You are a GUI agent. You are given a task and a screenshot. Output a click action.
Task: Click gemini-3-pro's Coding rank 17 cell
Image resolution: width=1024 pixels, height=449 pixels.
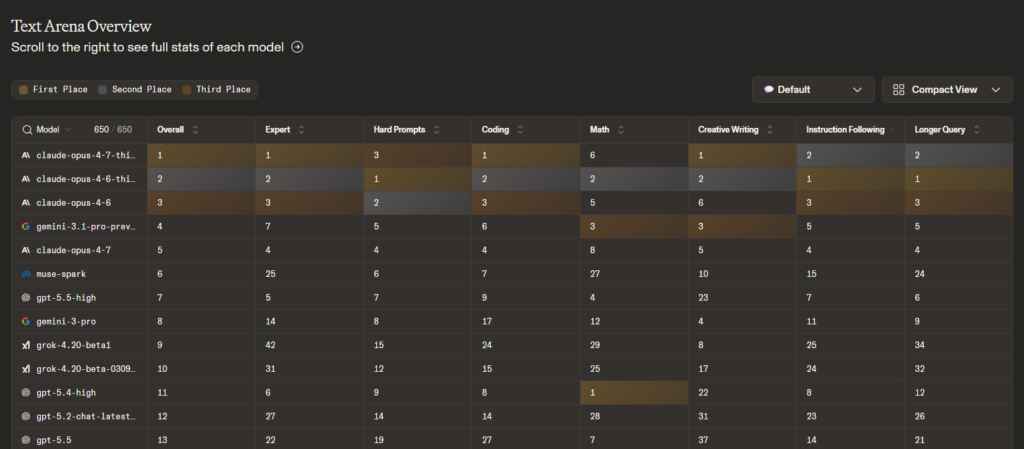pyautogui.click(x=526, y=321)
